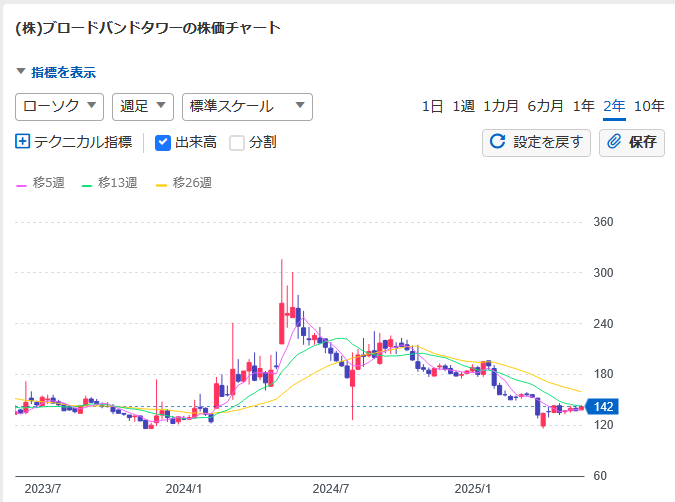This screenshot has height=502, width=675.
Task: Click the 120 price axis label
Action: [x=603, y=425]
